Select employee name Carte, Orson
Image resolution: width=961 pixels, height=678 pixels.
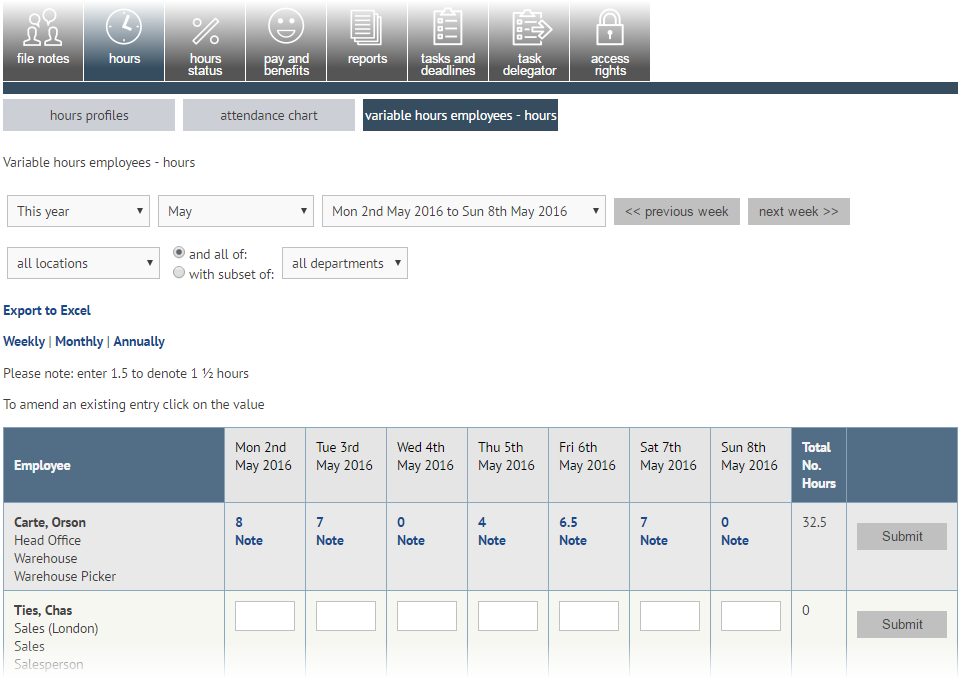click(x=50, y=522)
